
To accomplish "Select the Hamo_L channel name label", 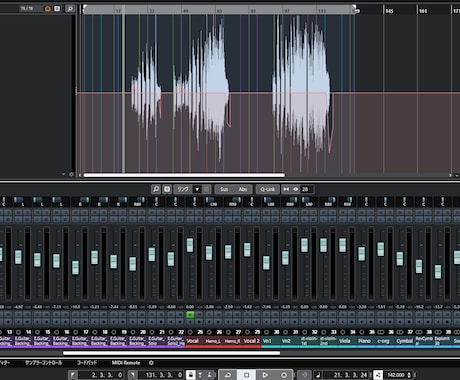I will tap(213, 341).
